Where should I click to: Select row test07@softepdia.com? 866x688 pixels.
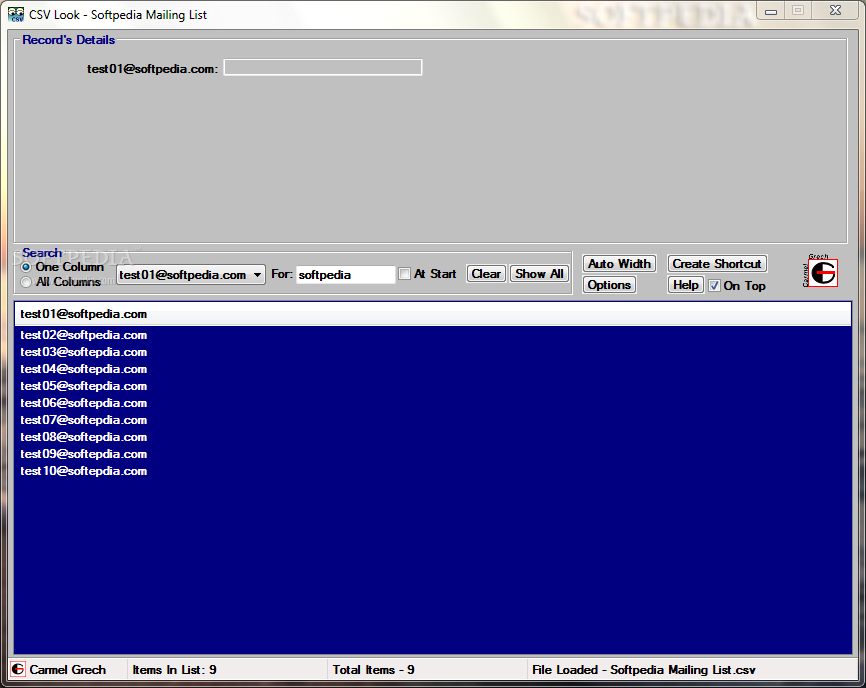point(432,420)
